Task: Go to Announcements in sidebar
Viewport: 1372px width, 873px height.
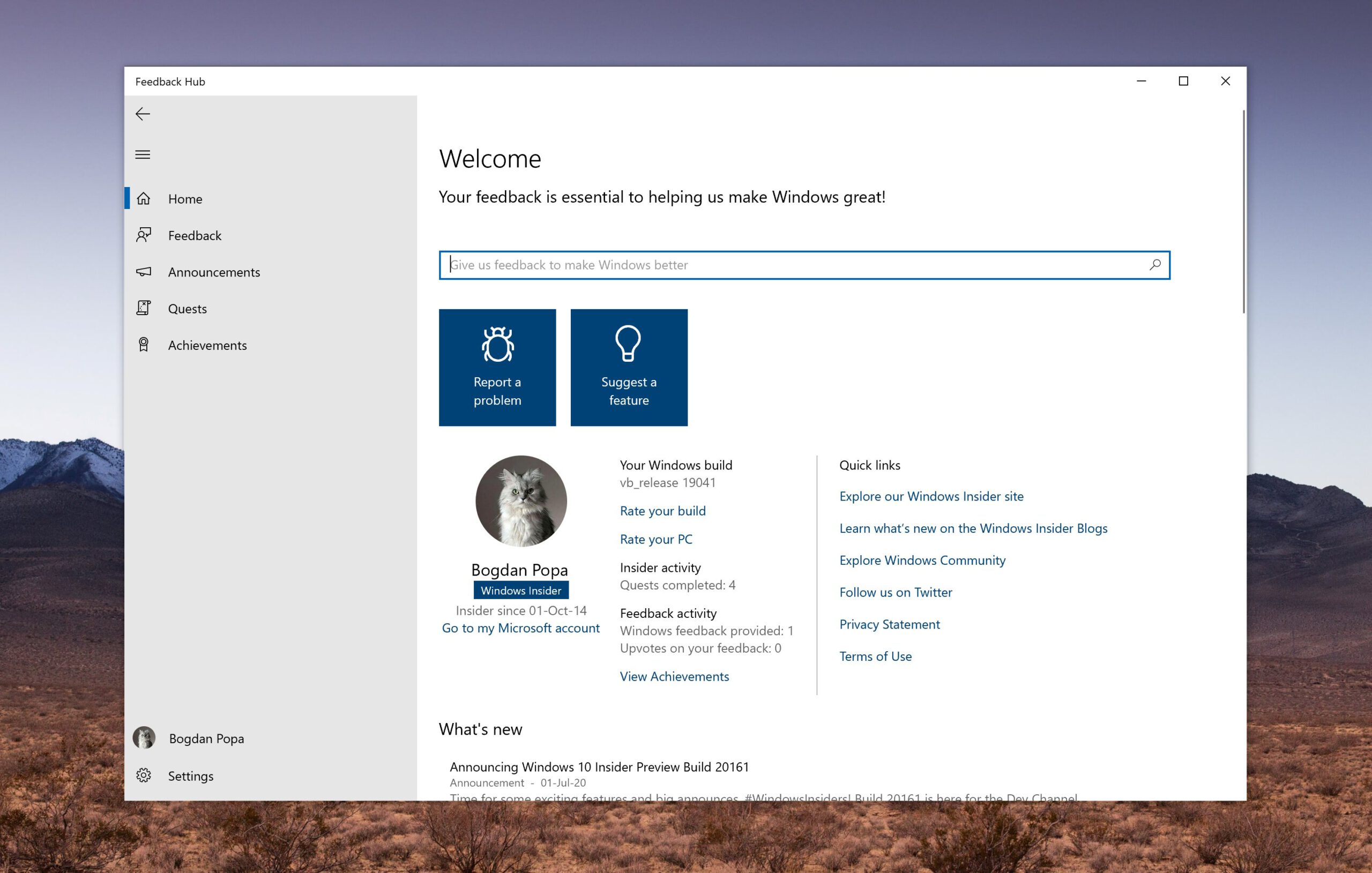Action: pos(271,272)
